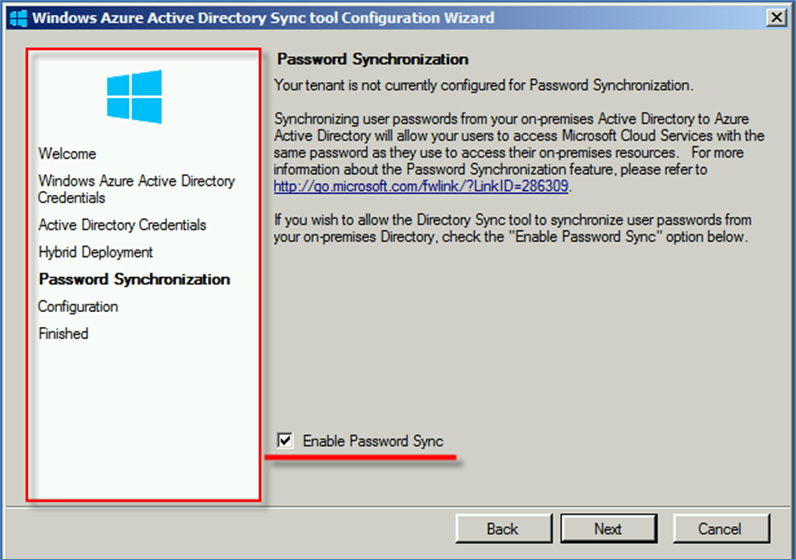The height and width of the screenshot is (560, 796).
Task: Select the Password Synchronization step in sidebar
Action: (135, 279)
